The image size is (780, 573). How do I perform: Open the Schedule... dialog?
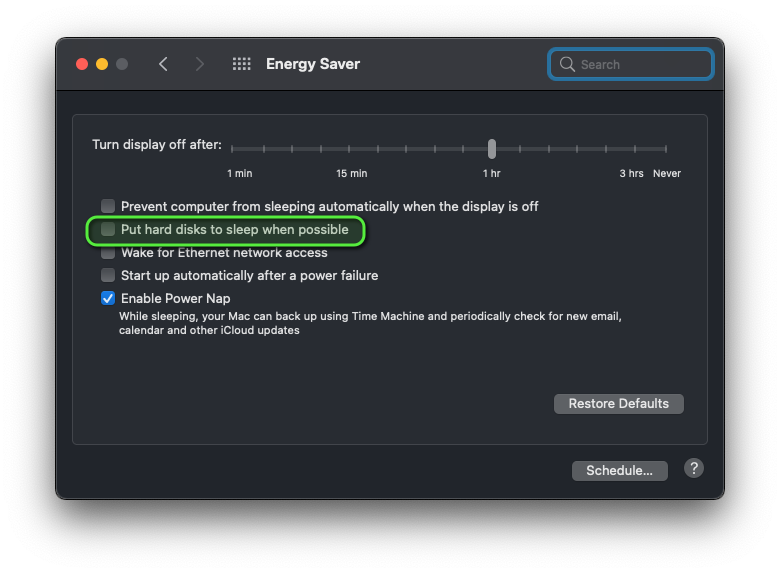[x=620, y=471]
